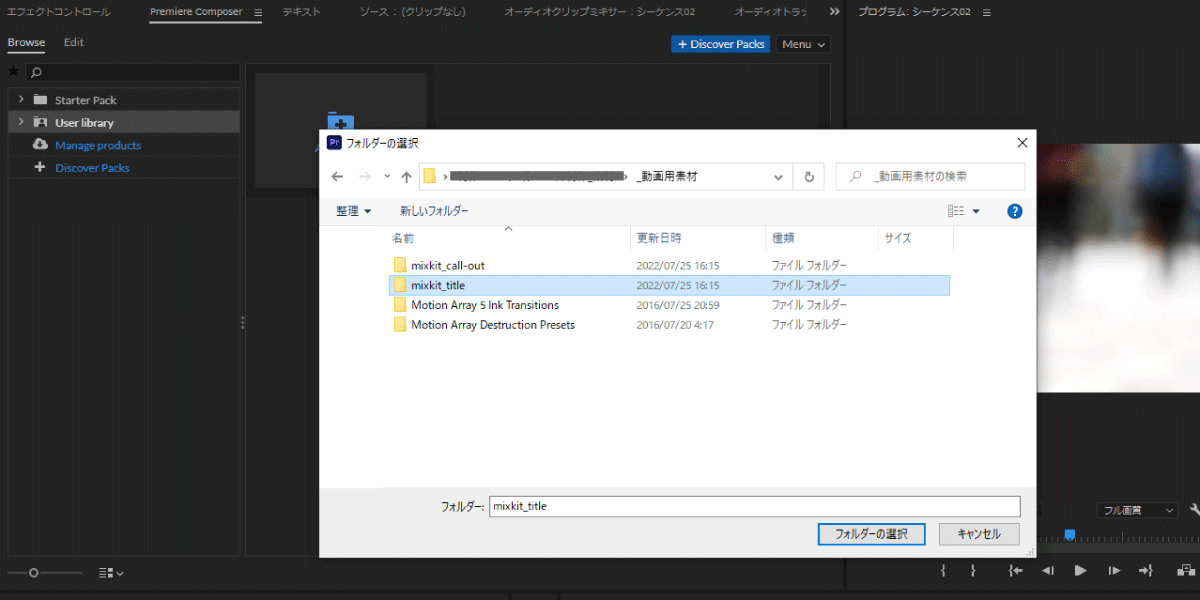1200x600 pixels.
Task: Open the Menu dropdown in Premiere Composer
Action: point(803,44)
